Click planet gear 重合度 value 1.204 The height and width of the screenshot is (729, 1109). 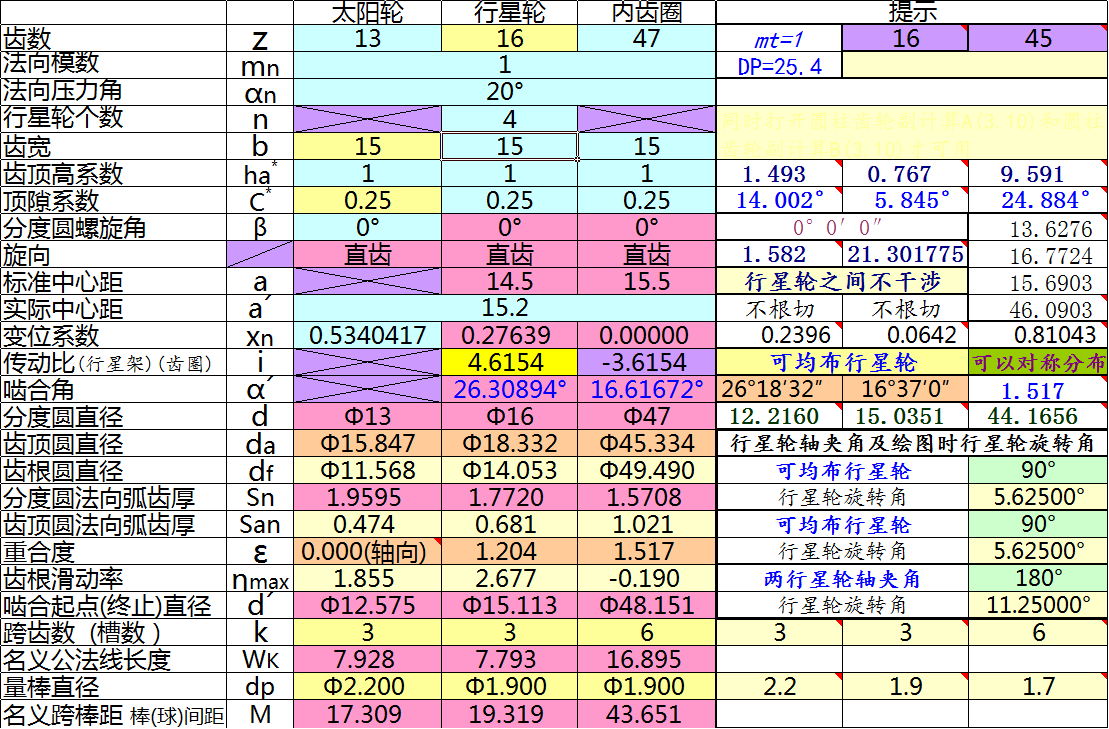coord(509,551)
